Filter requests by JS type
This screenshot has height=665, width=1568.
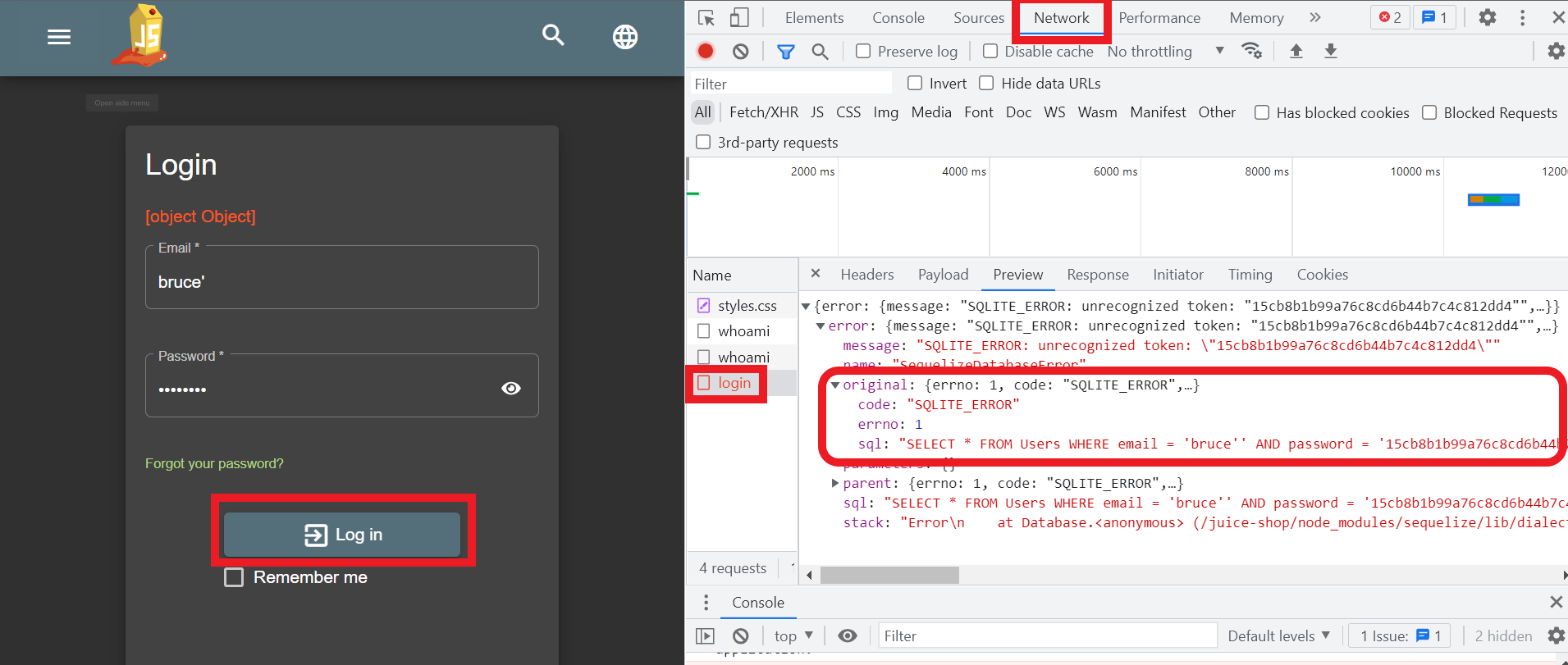[x=817, y=112]
